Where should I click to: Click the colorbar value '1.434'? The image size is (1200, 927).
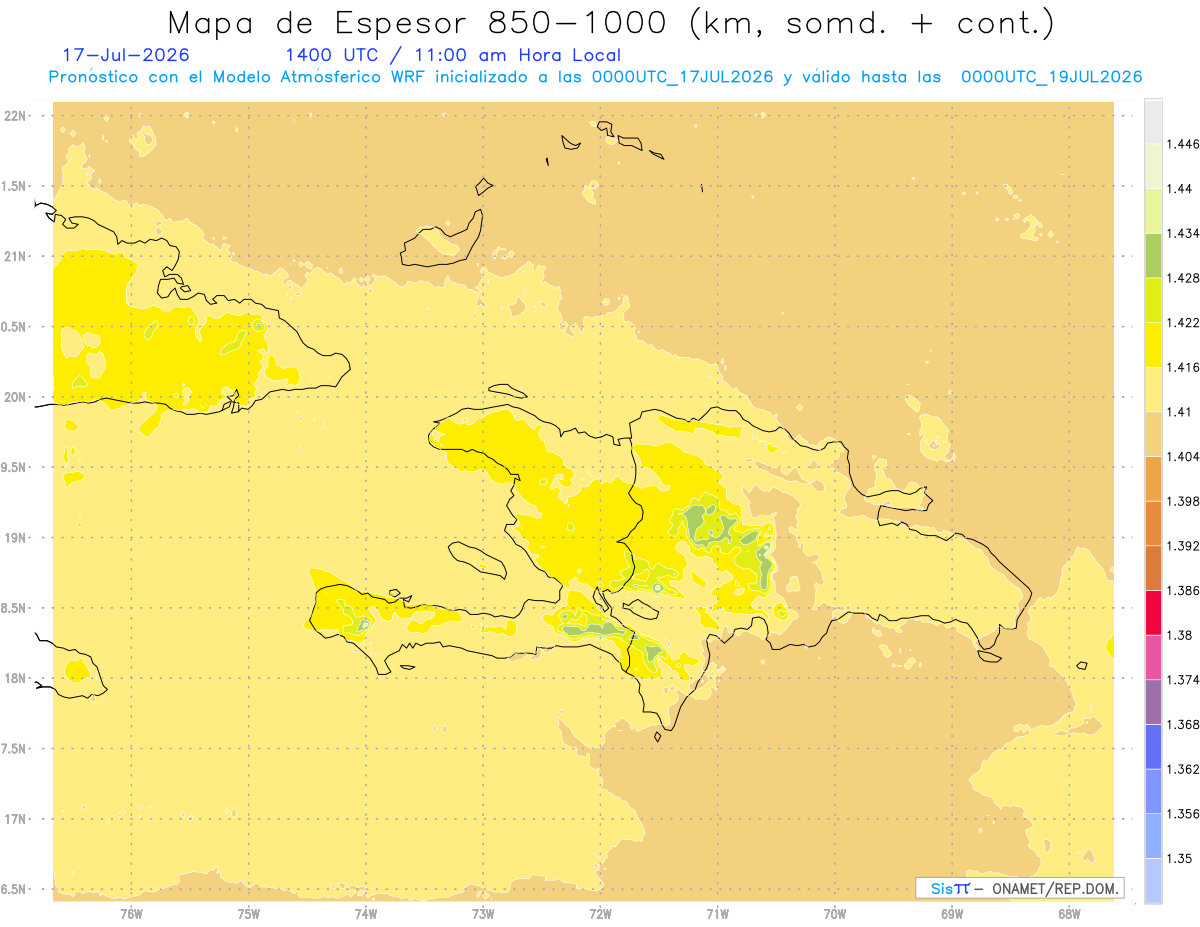[1183, 234]
